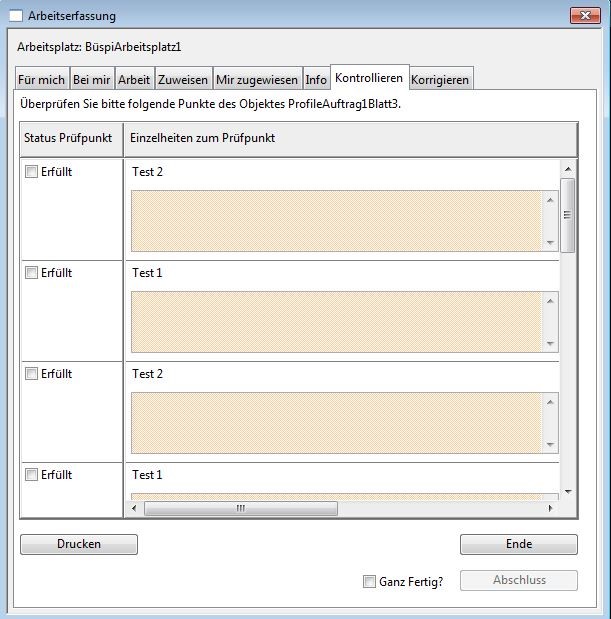Switch to the Korrigieren tab
This screenshot has width=611, height=619.
tap(440, 80)
